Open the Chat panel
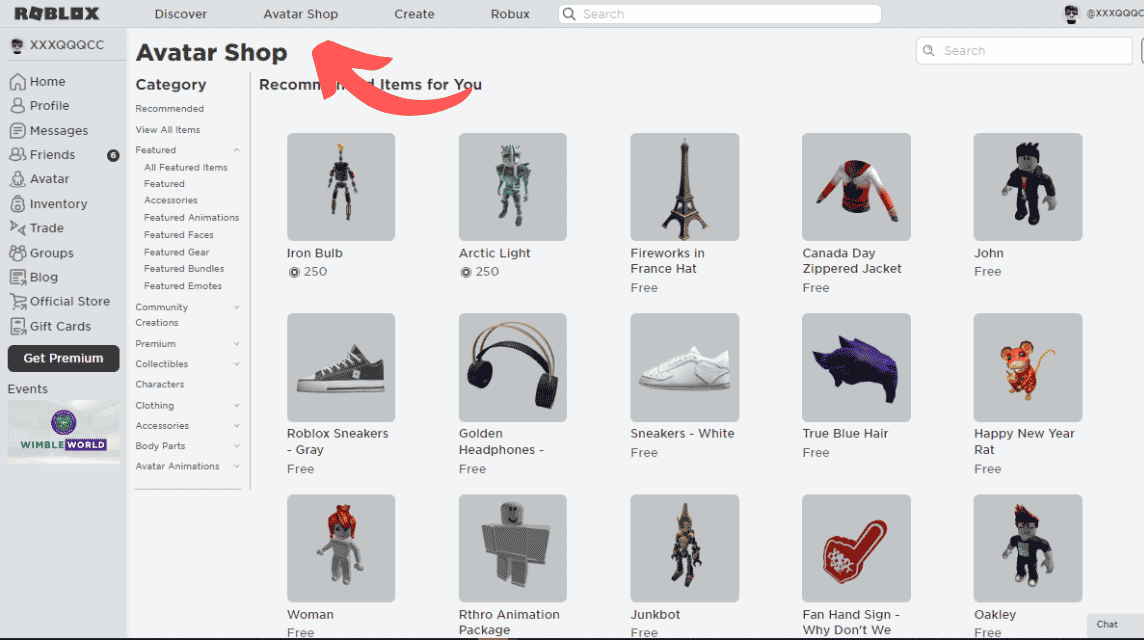Image resolution: width=1144 pixels, height=640 pixels. pyautogui.click(x=1115, y=625)
